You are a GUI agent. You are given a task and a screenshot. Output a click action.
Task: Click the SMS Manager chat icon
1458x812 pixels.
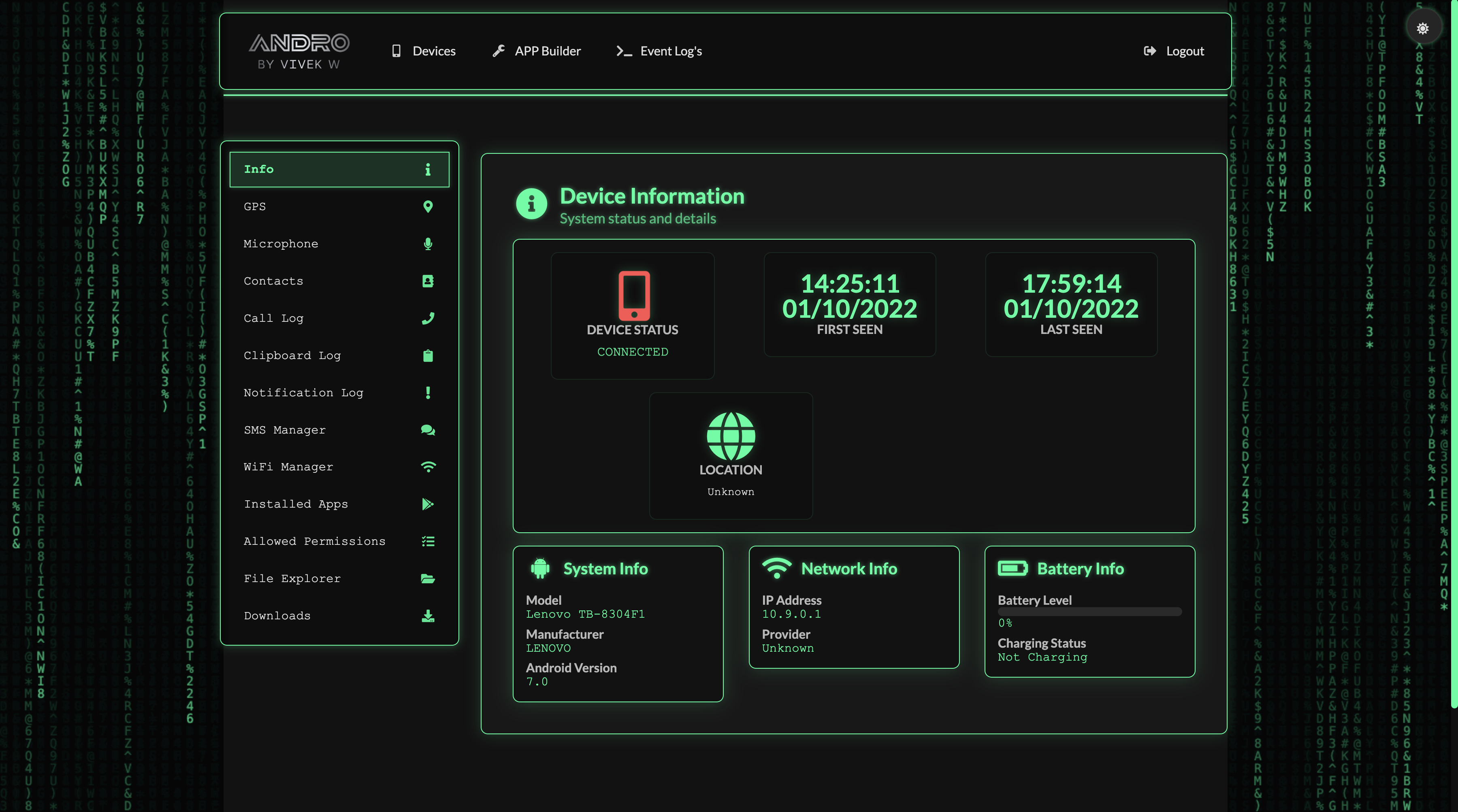click(428, 430)
